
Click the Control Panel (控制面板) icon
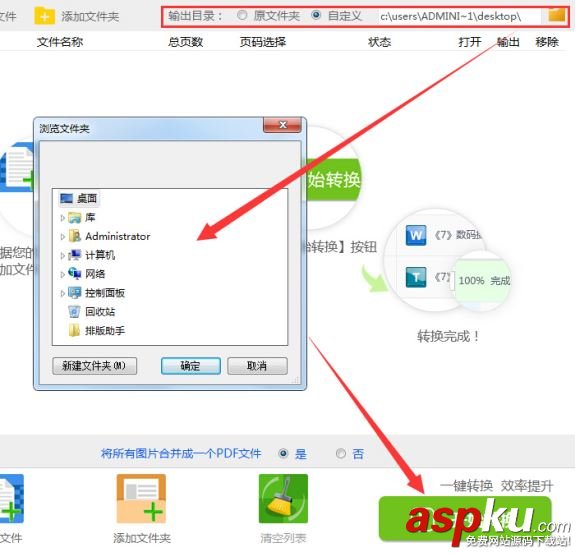click(x=75, y=293)
